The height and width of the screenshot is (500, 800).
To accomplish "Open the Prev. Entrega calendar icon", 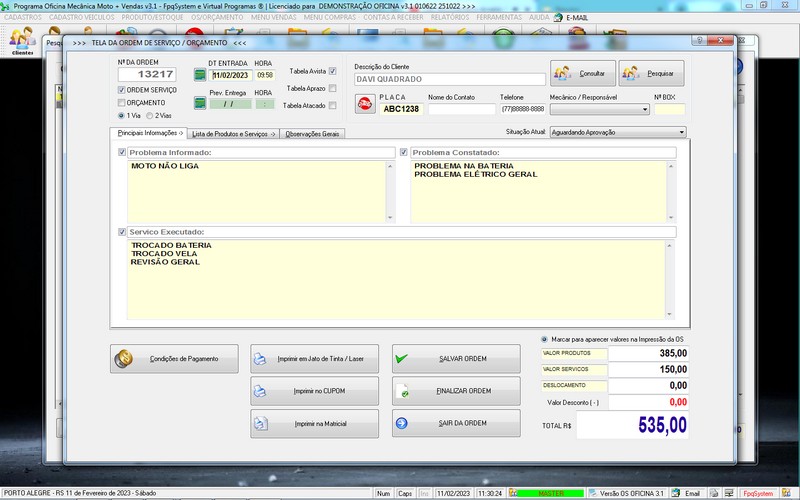I will point(200,103).
